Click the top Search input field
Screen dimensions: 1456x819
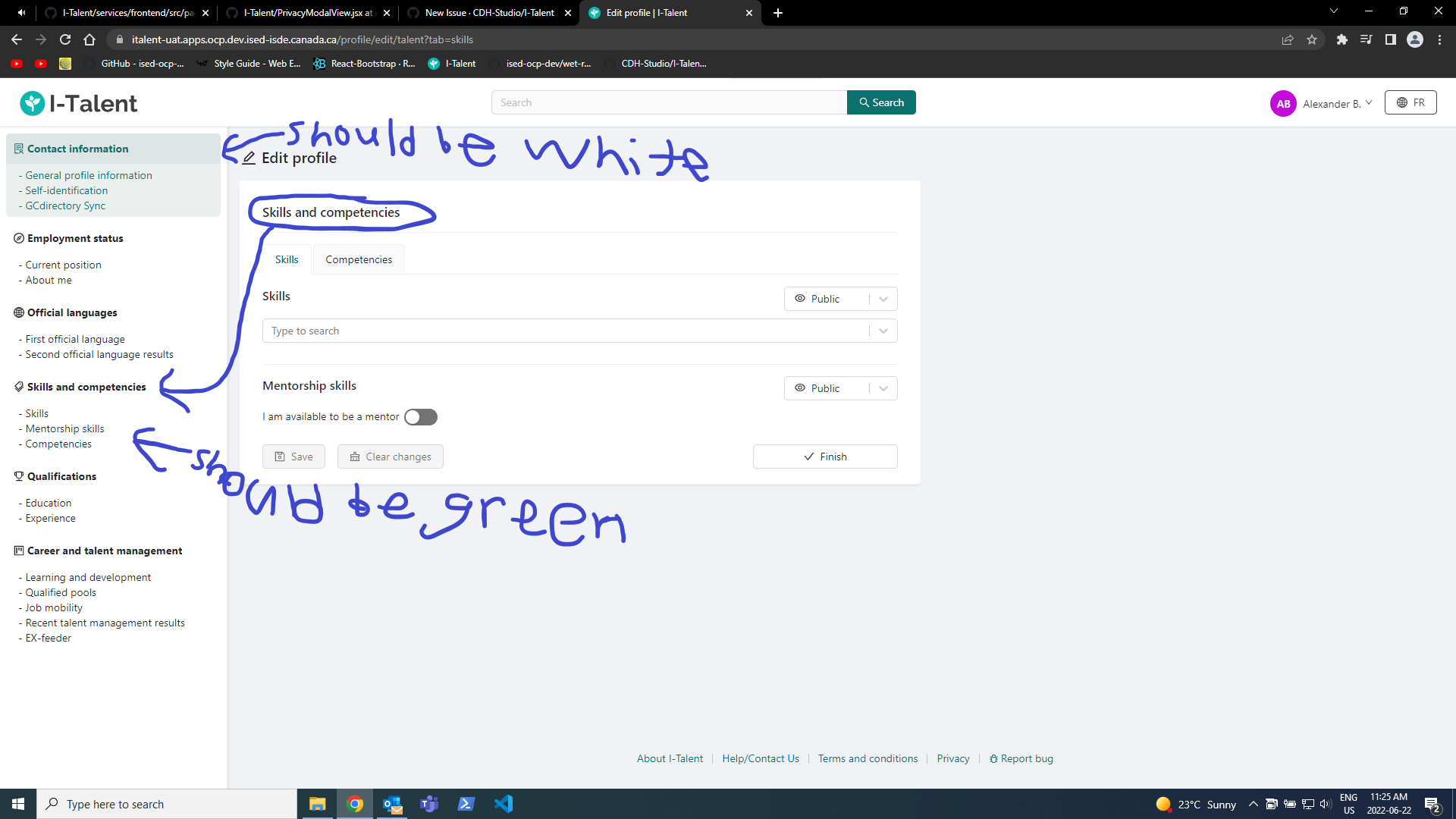tap(669, 102)
